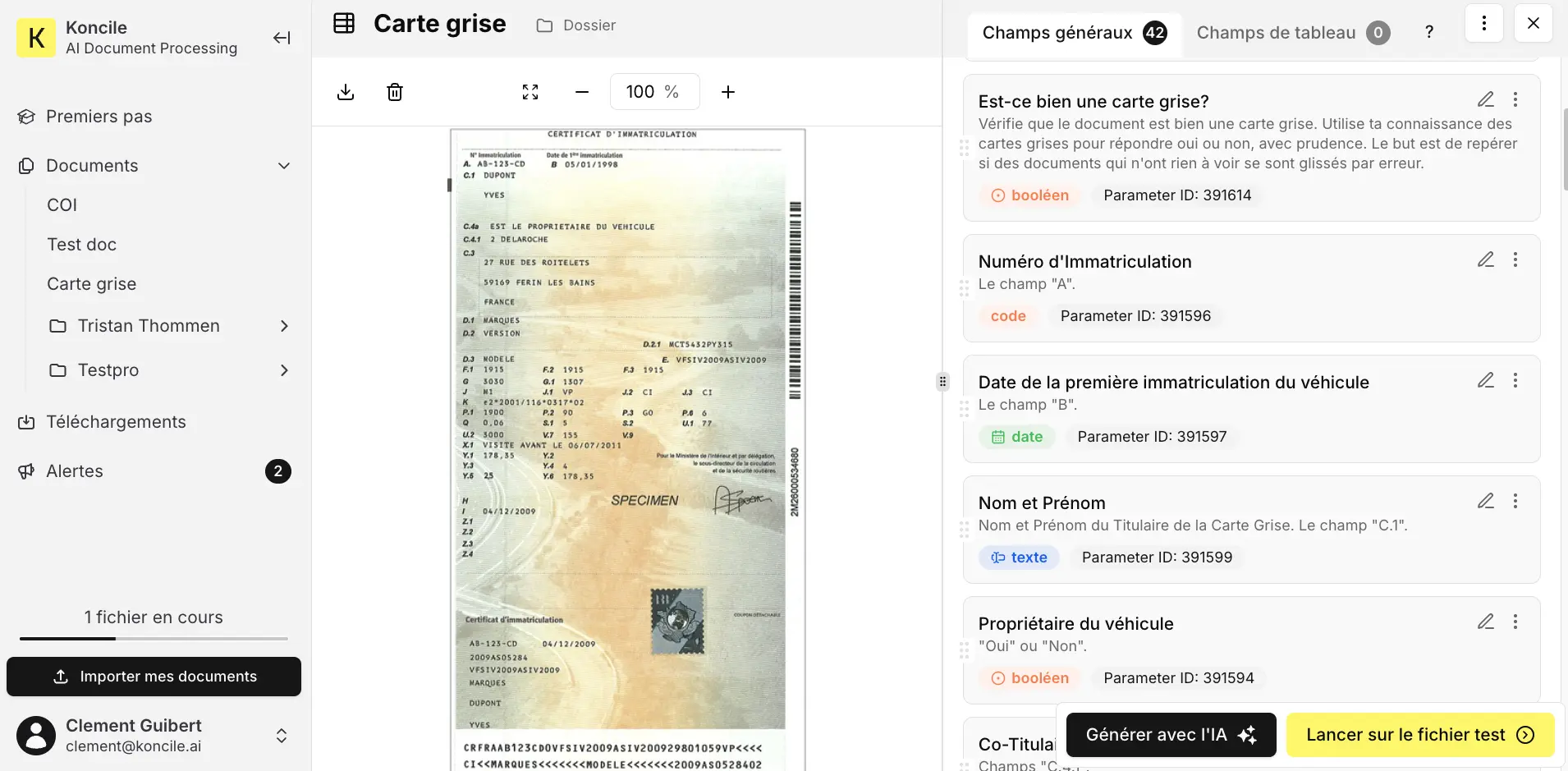Edit the Date de la première immatriculation field
Screen dimensions: 1568x771
coord(1486,380)
